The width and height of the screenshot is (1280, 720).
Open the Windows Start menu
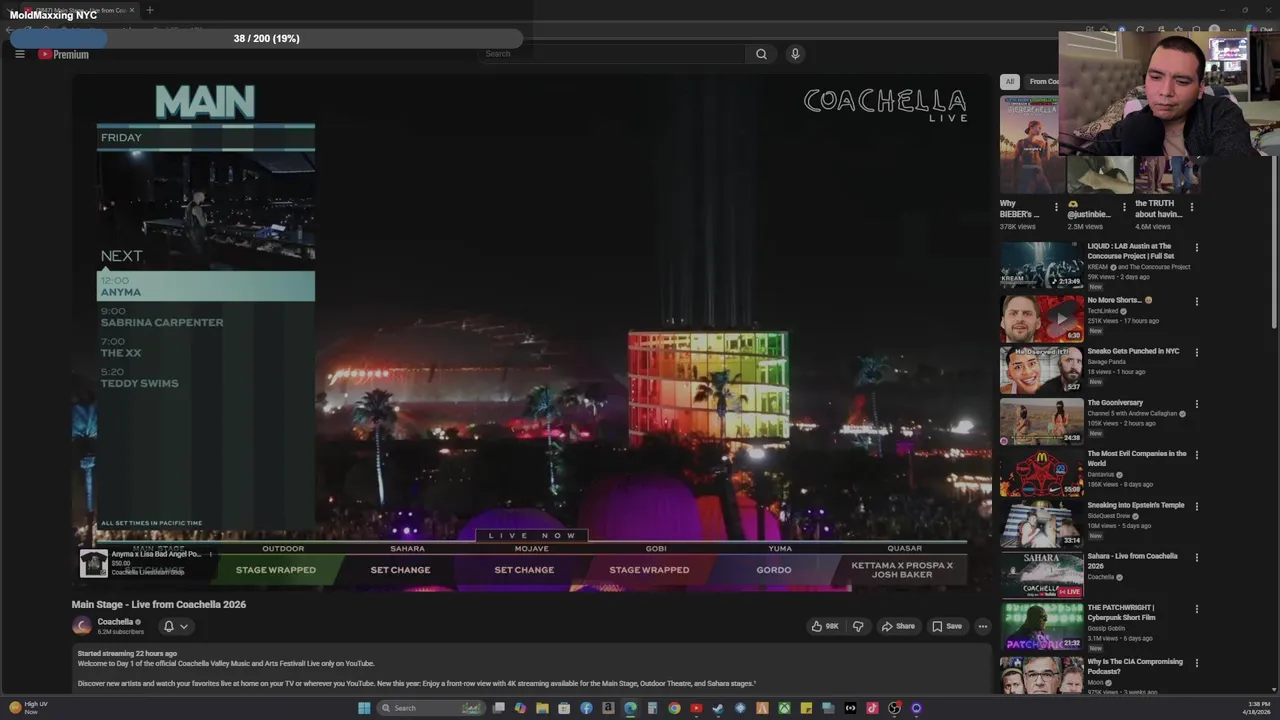coord(364,708)
